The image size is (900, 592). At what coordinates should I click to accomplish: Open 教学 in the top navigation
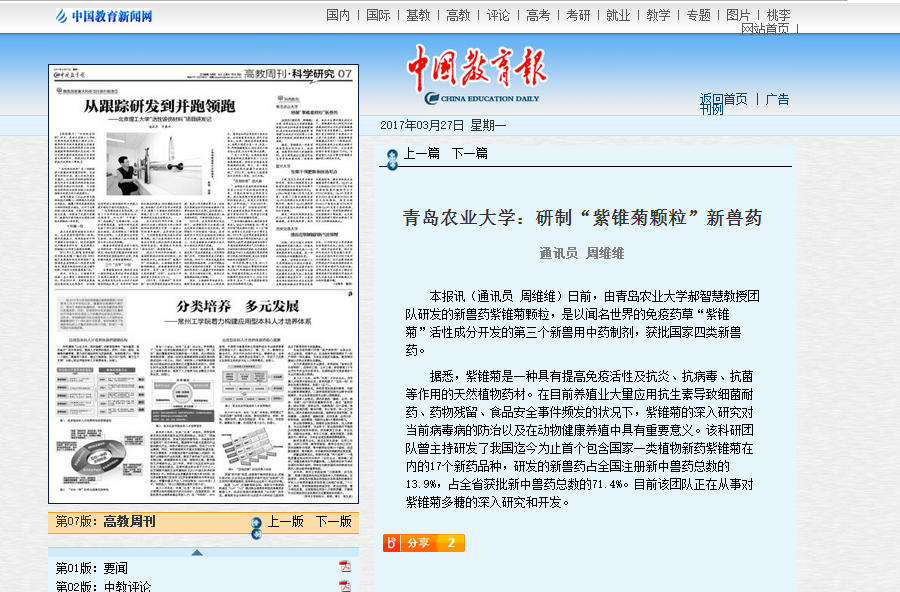(x=658, y=15)
